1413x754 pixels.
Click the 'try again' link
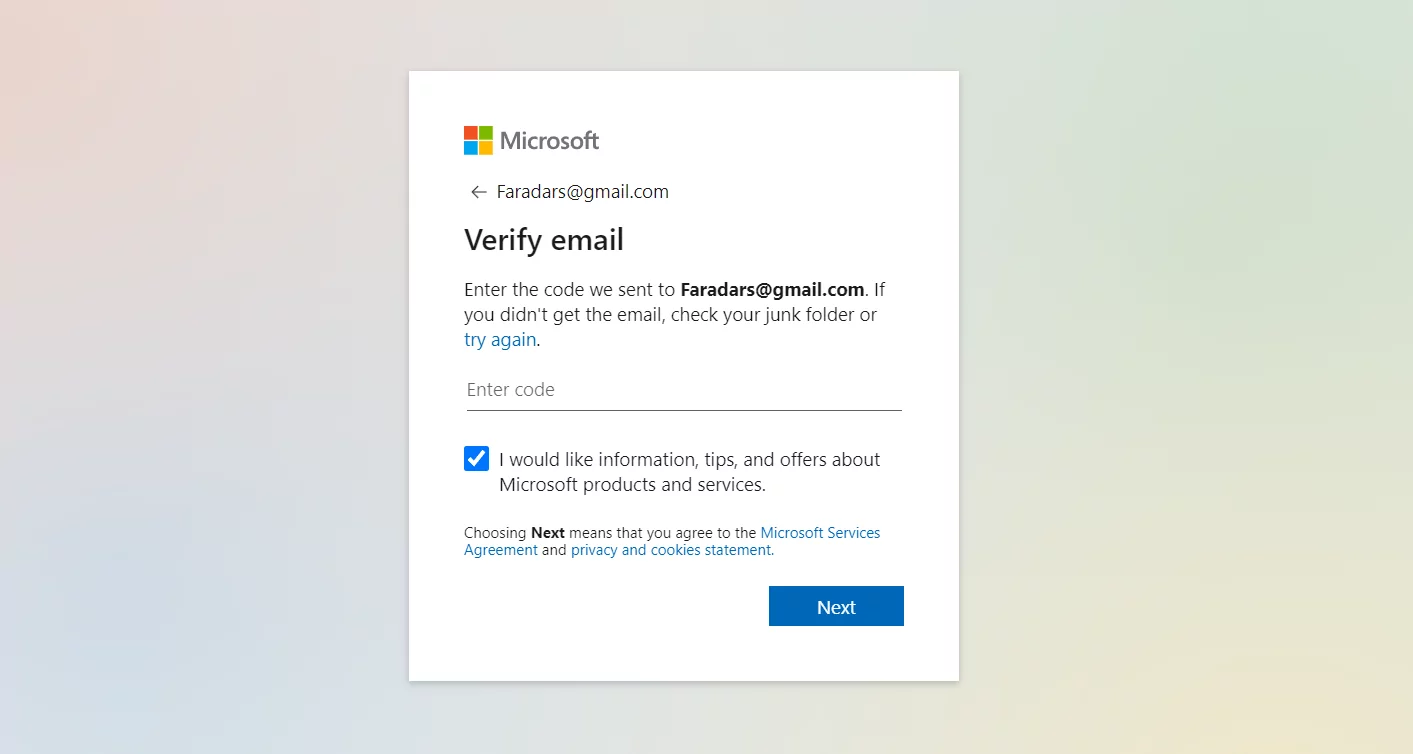(500, 340)
